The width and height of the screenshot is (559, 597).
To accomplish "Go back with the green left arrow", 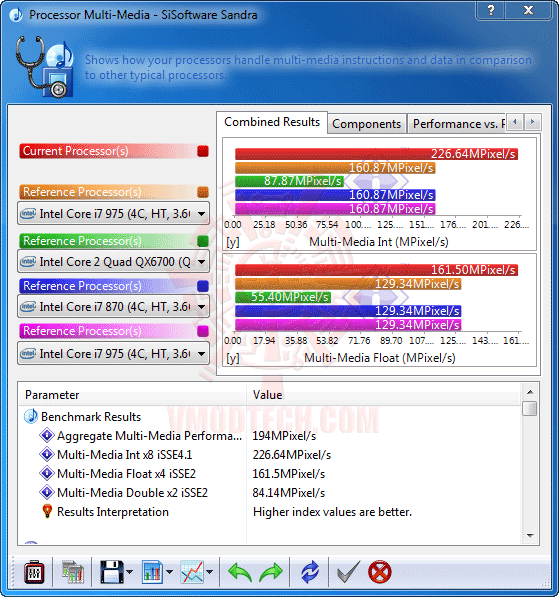I will point(240,572).
